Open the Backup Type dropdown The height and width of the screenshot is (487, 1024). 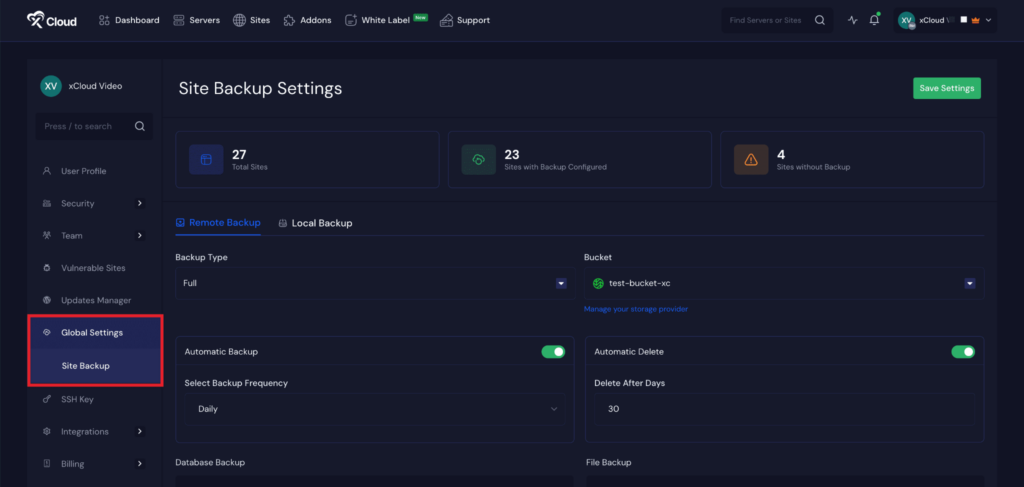(x=374, y=283)
